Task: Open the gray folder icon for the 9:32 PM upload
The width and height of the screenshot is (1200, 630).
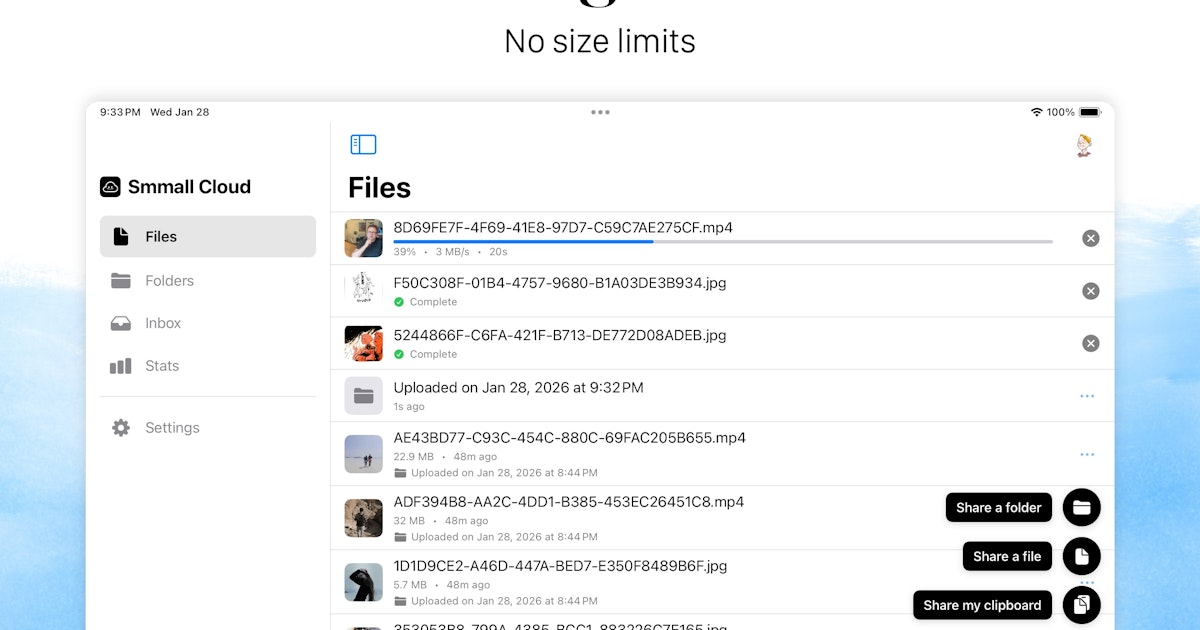Action: [x=364, y=396]
